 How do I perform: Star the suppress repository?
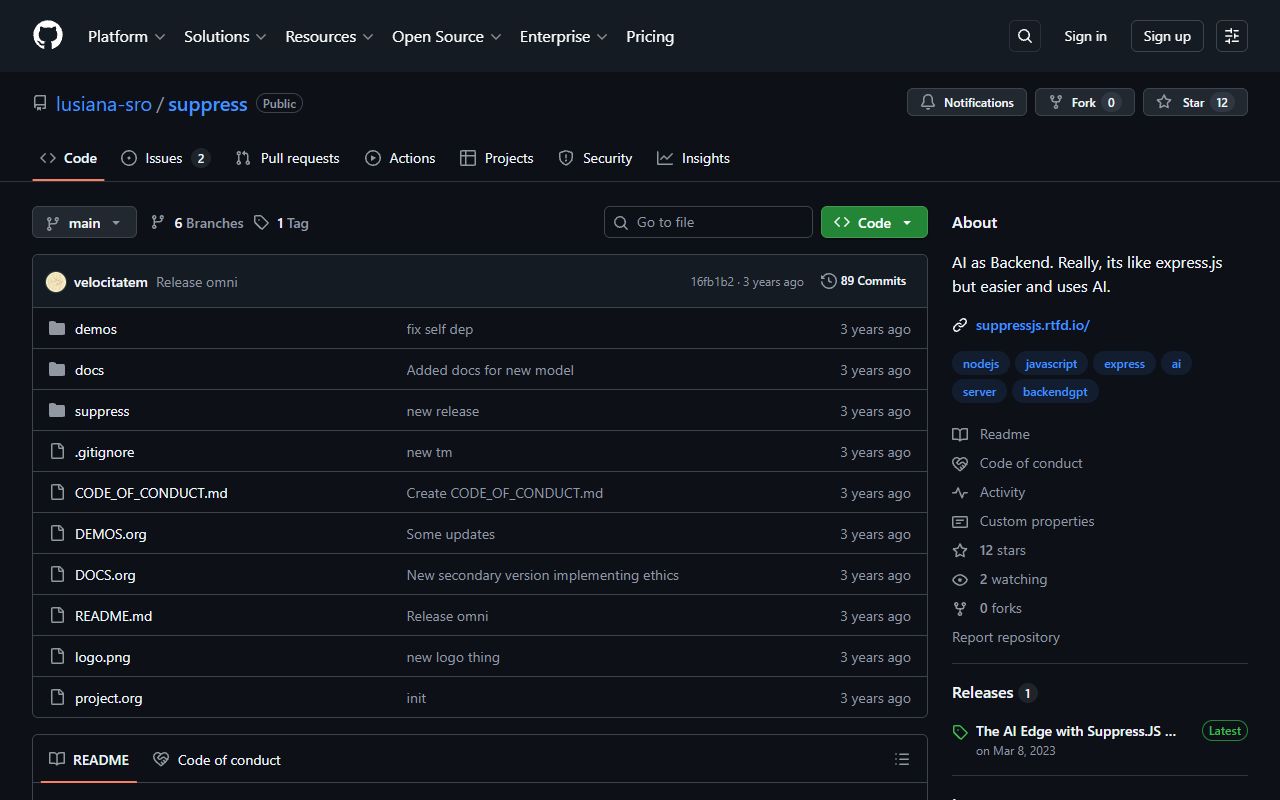pyautogui.click(x=1193, y=102)
